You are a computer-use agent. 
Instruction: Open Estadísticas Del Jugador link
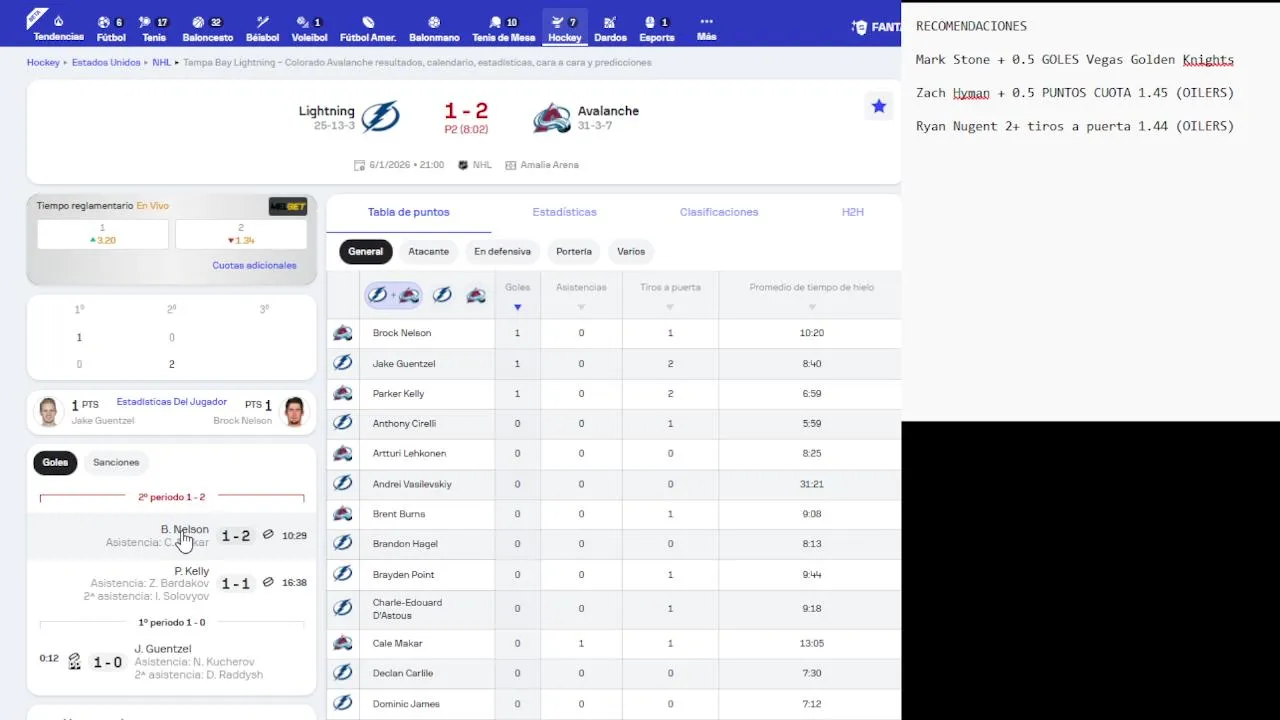[172, 402]
